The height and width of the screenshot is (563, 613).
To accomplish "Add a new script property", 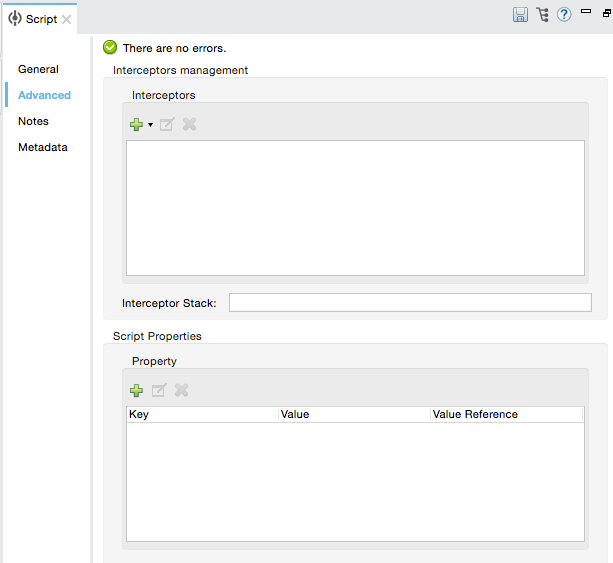I will coord(136,391).
